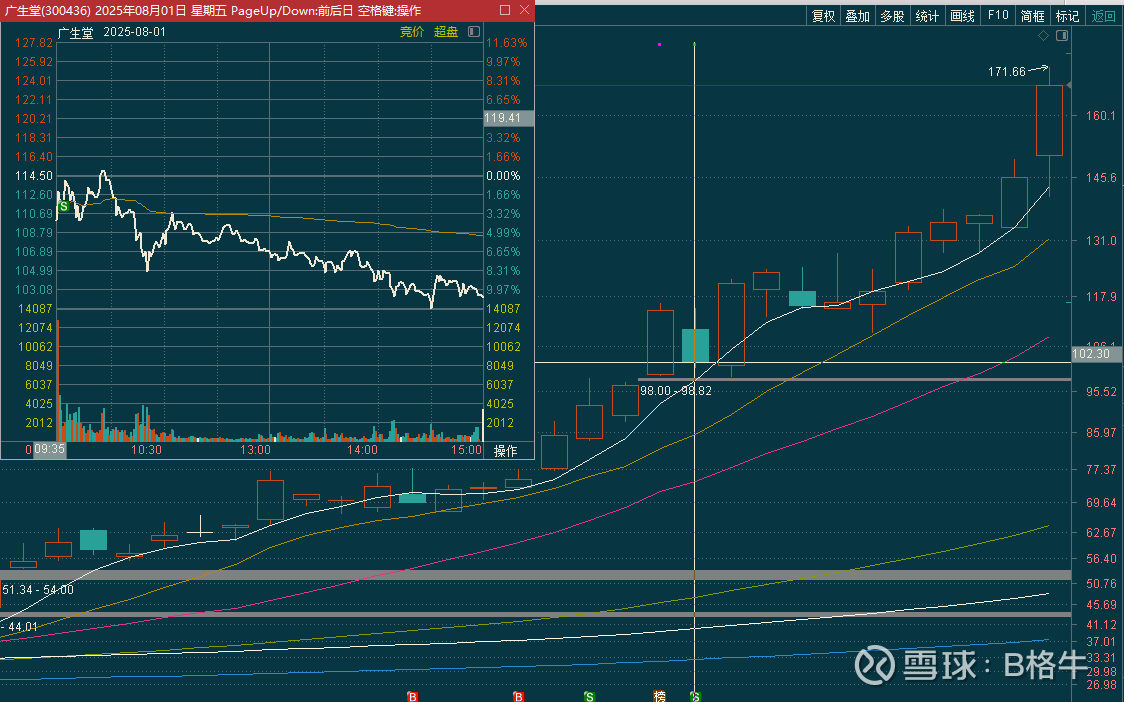Open the 叠加 overlay option
Image resolution: width=1124 pixels, height=702 pixels.
click(857, 16)
